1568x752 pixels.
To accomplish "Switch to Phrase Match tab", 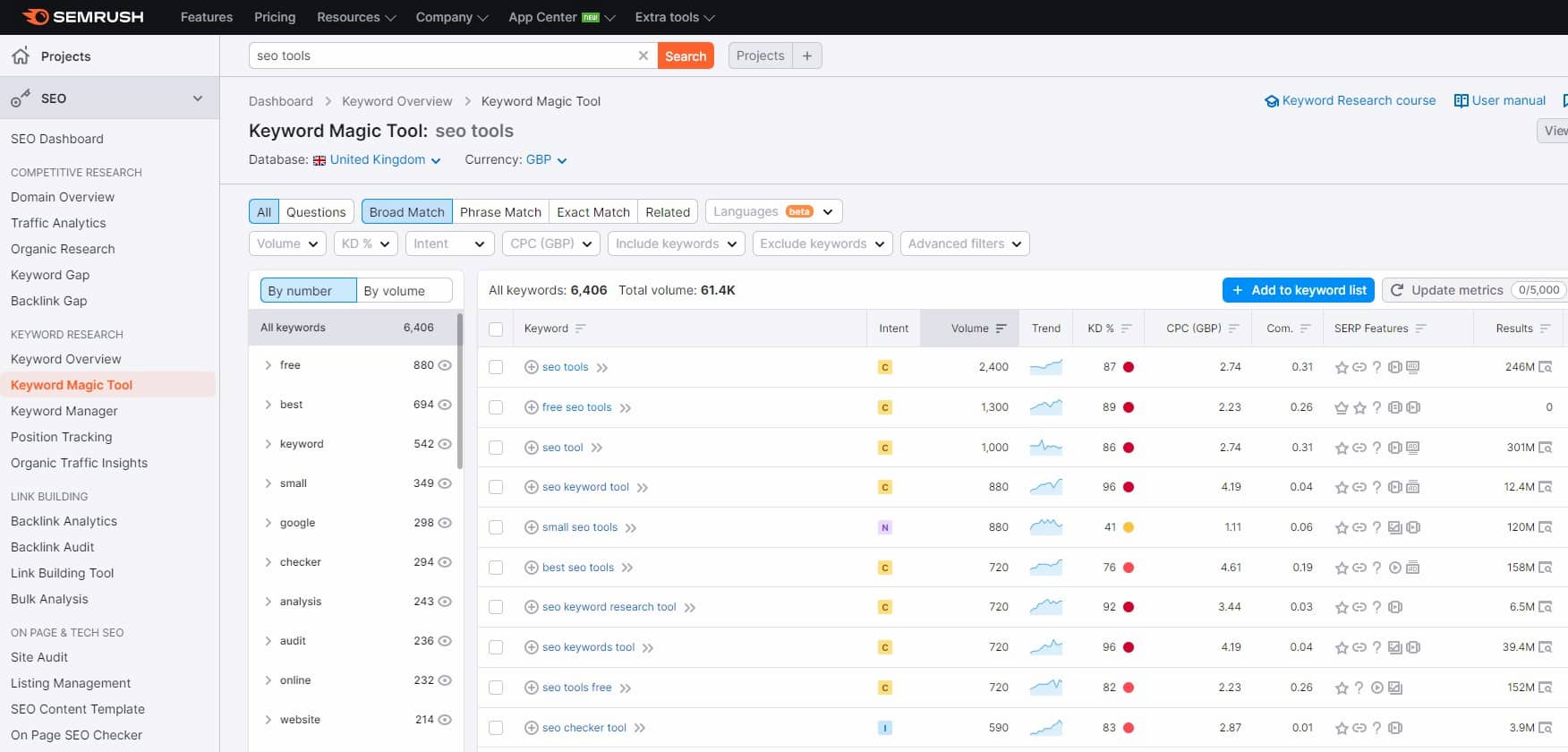I will (500, 212).
